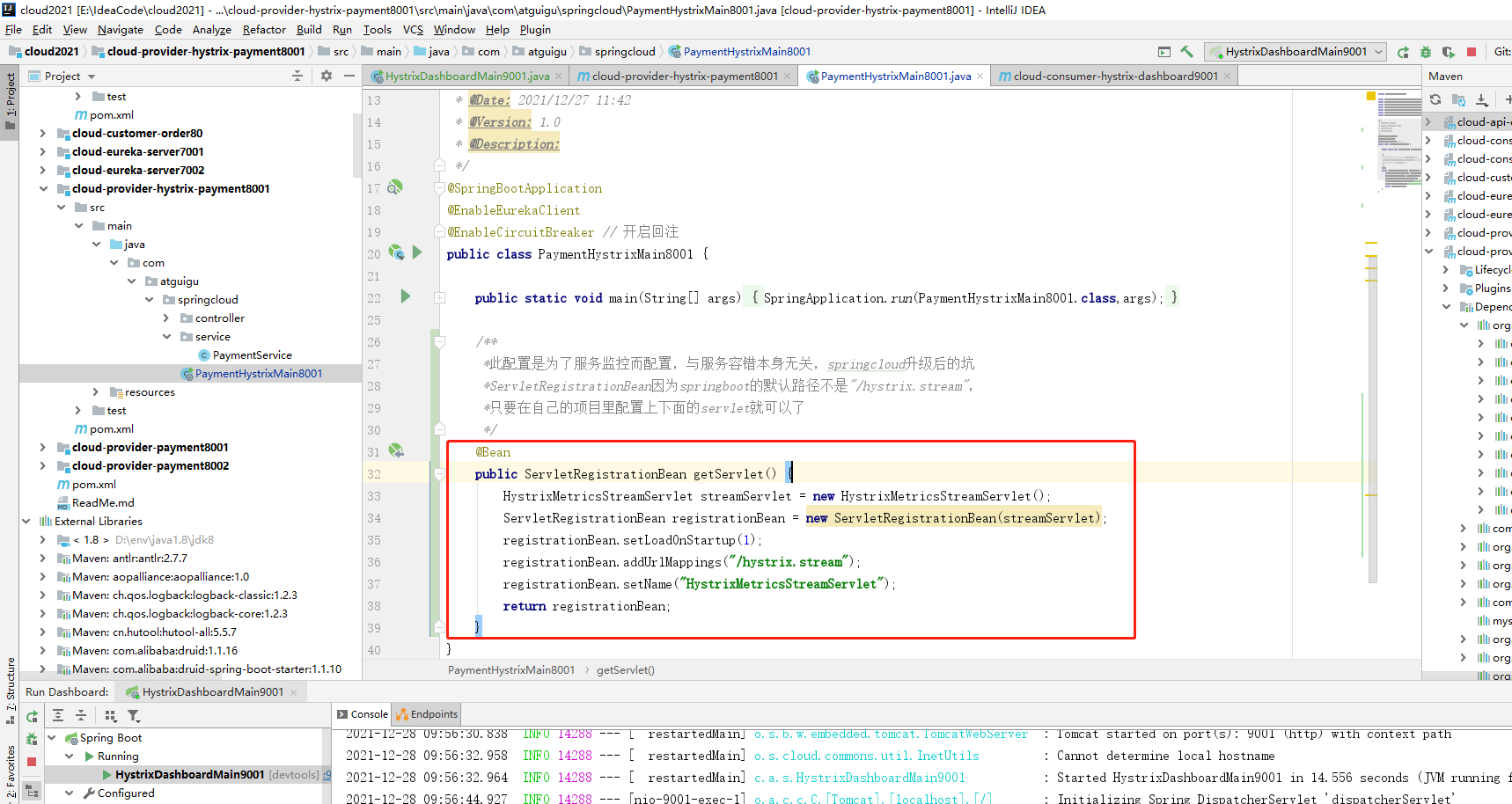
Task: Open Project panel settings gear
Action: [x=327, y=76]
